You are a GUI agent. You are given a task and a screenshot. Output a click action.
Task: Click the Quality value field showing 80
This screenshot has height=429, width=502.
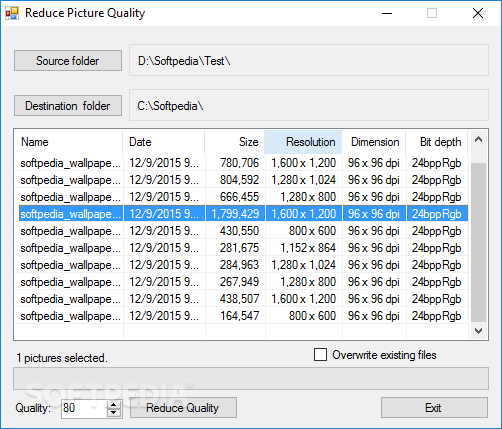[84, 408]
